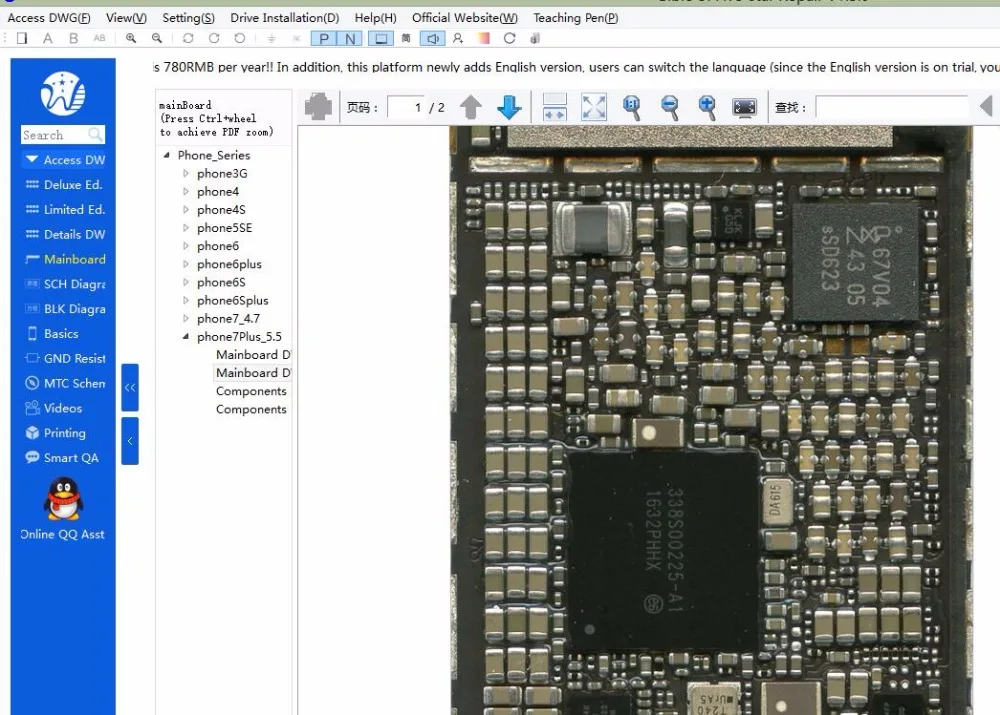The image size is (1000, 715).
Task: Go to next page with blue down arrow
Action: point(509,107)
